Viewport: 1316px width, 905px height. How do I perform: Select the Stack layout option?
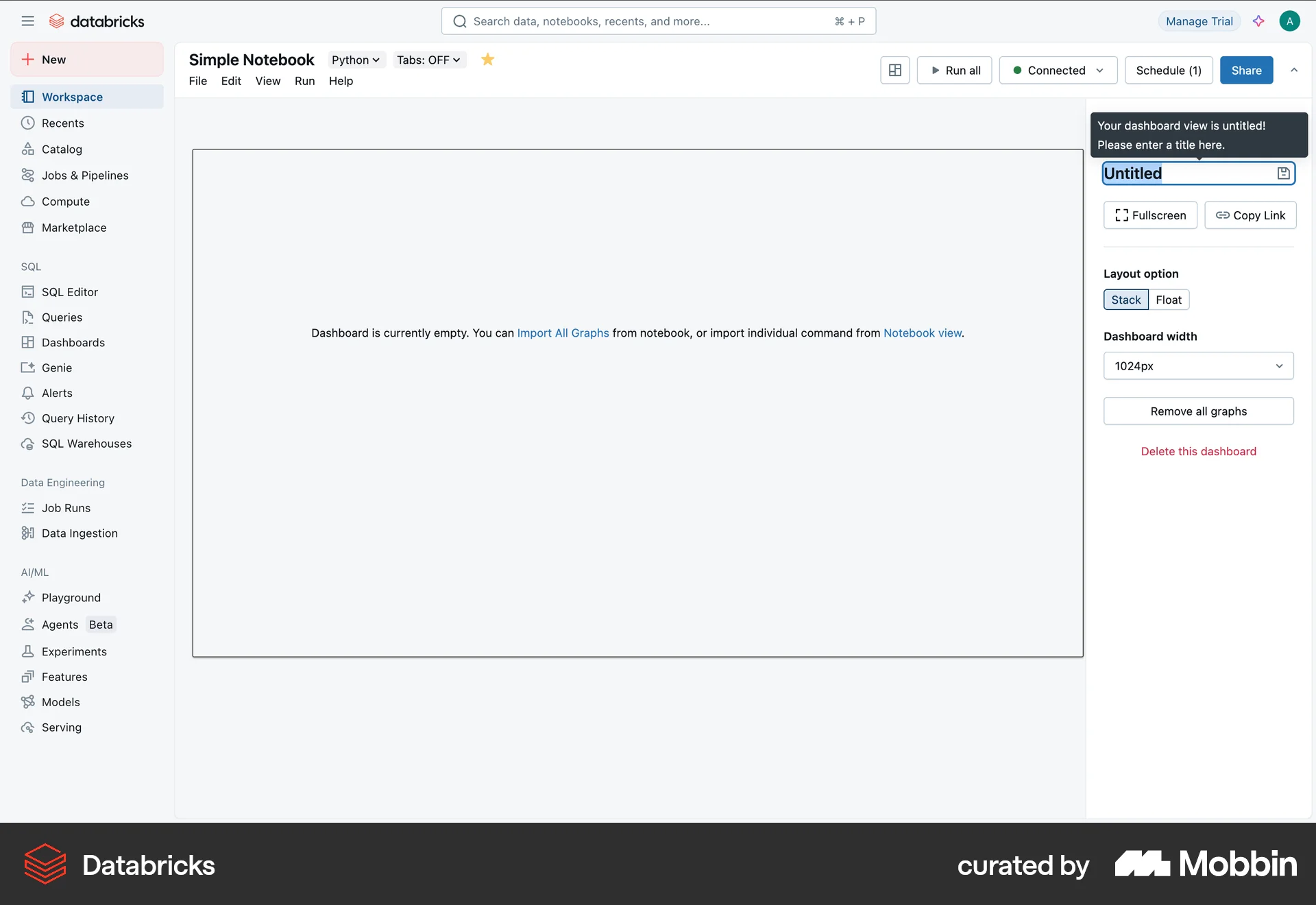[x=1125, y=299]
